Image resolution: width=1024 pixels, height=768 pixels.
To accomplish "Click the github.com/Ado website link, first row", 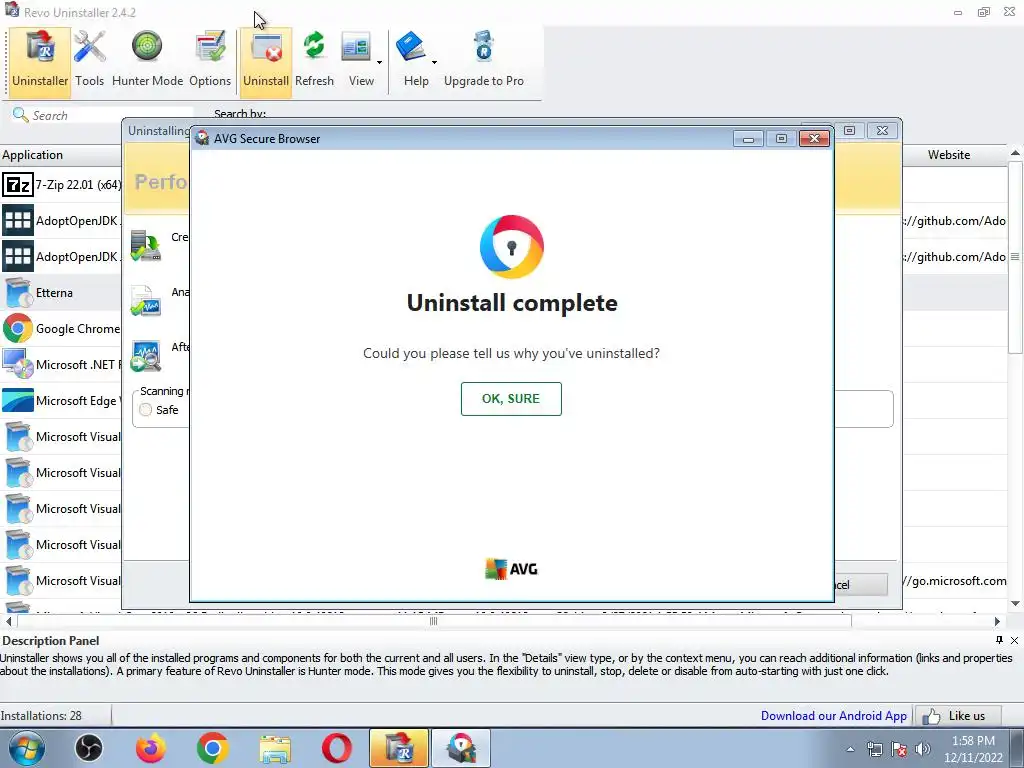I will (x=954, y=221).
